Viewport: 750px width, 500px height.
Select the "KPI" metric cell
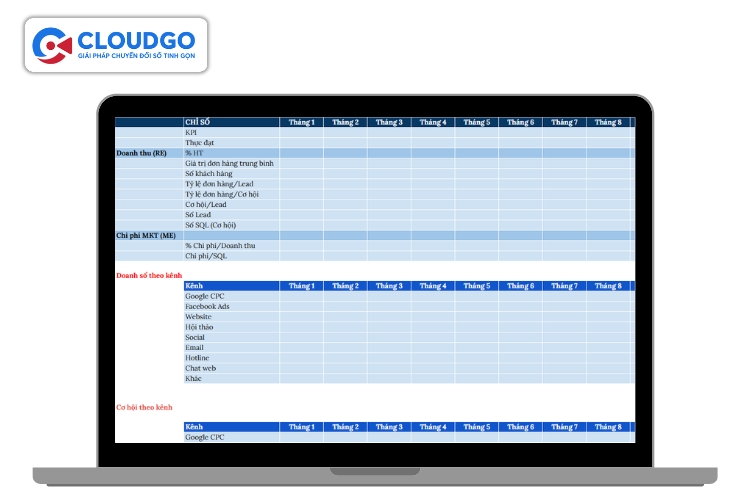[191, 132]
